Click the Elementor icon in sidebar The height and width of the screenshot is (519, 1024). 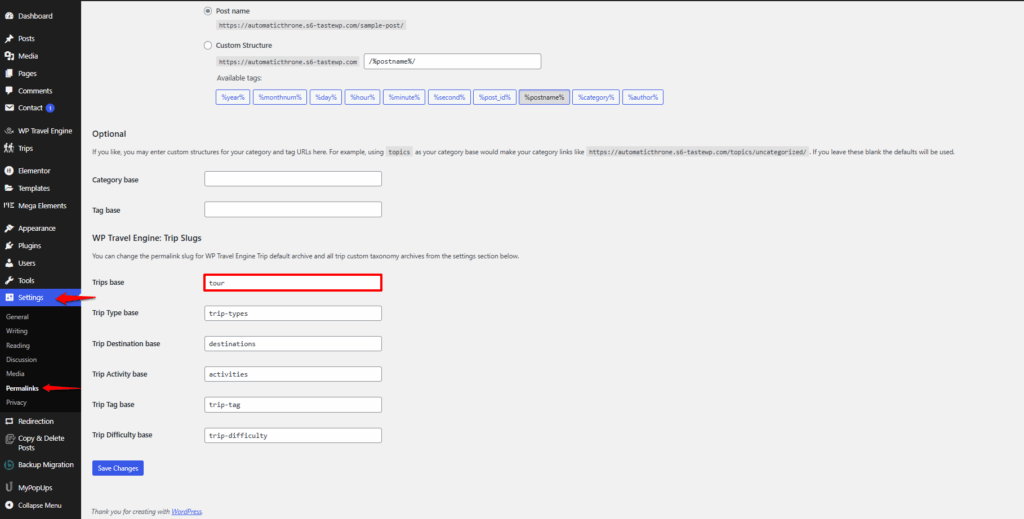click(x=9, y=171)
